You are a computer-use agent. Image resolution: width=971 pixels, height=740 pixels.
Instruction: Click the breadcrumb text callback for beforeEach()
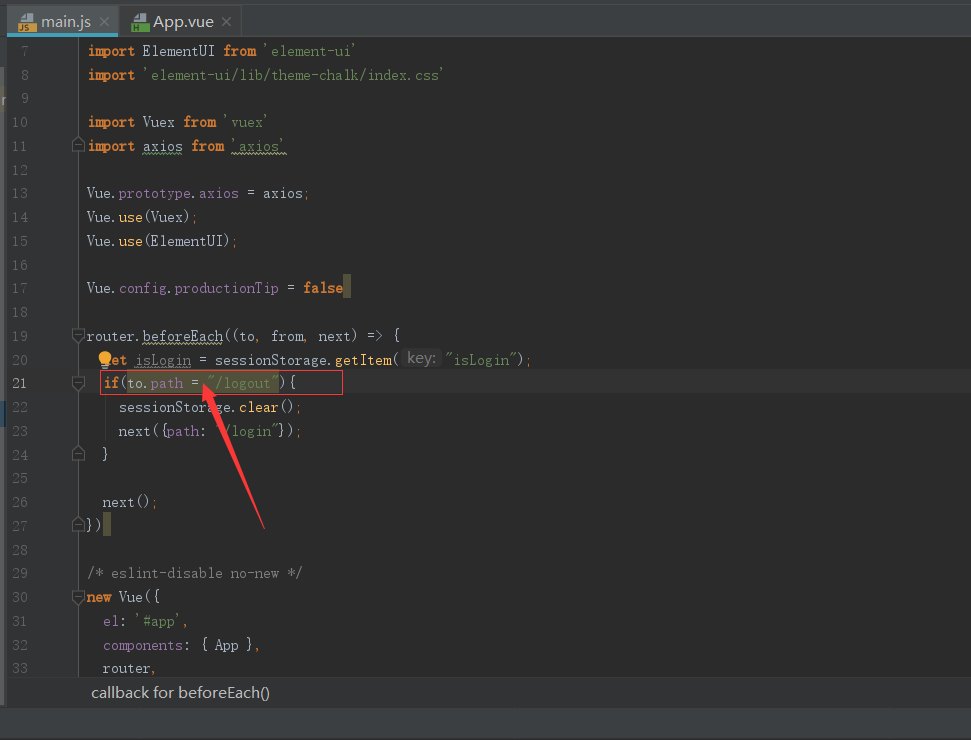click(180, 692)
